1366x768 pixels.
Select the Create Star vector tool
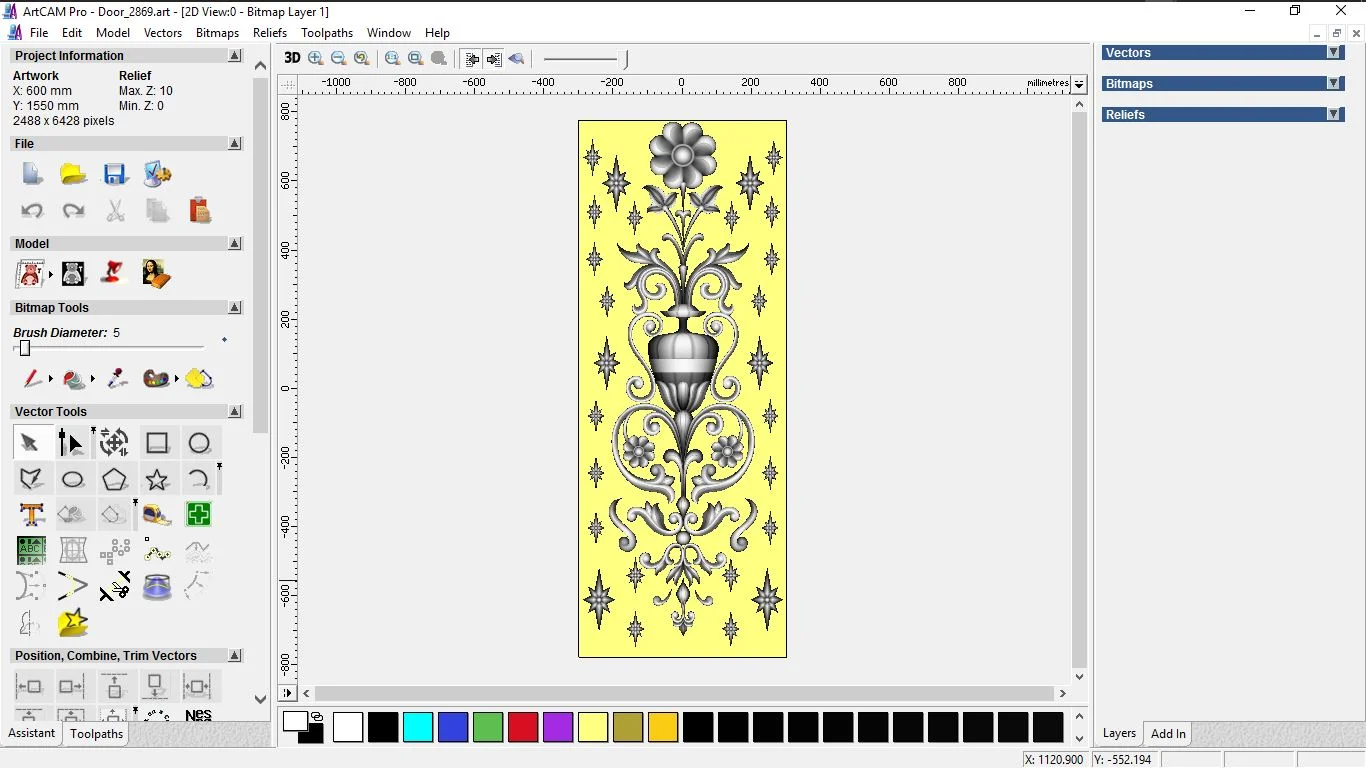(x=157, y=480)
